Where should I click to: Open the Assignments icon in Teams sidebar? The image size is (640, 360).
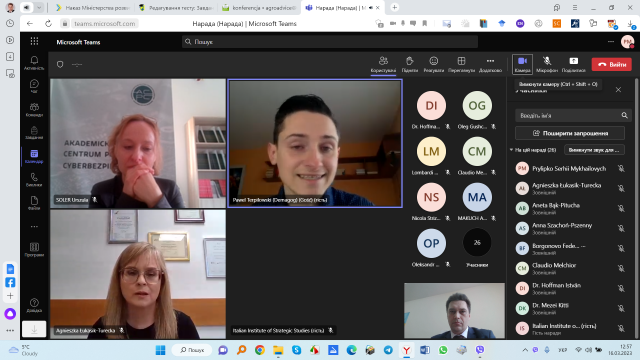click(34, 133)
